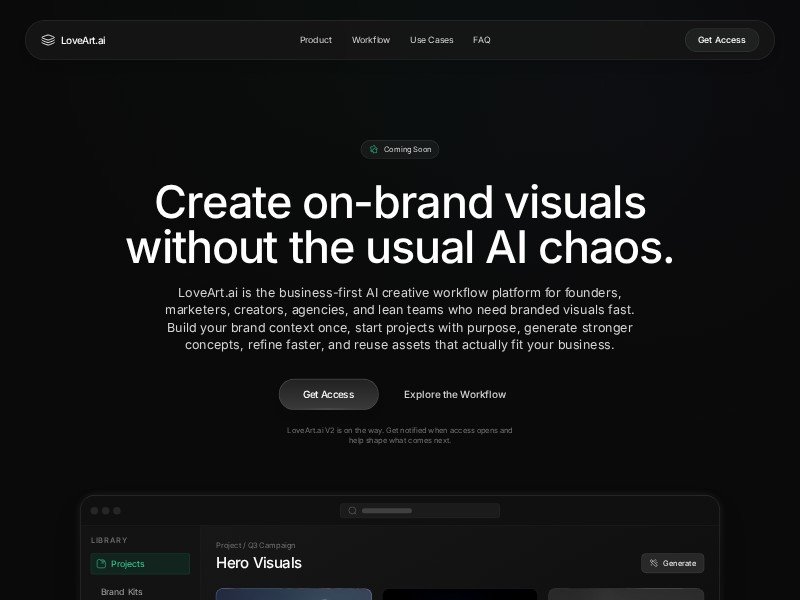
Task: Click the Generate button
Action: 672,563
